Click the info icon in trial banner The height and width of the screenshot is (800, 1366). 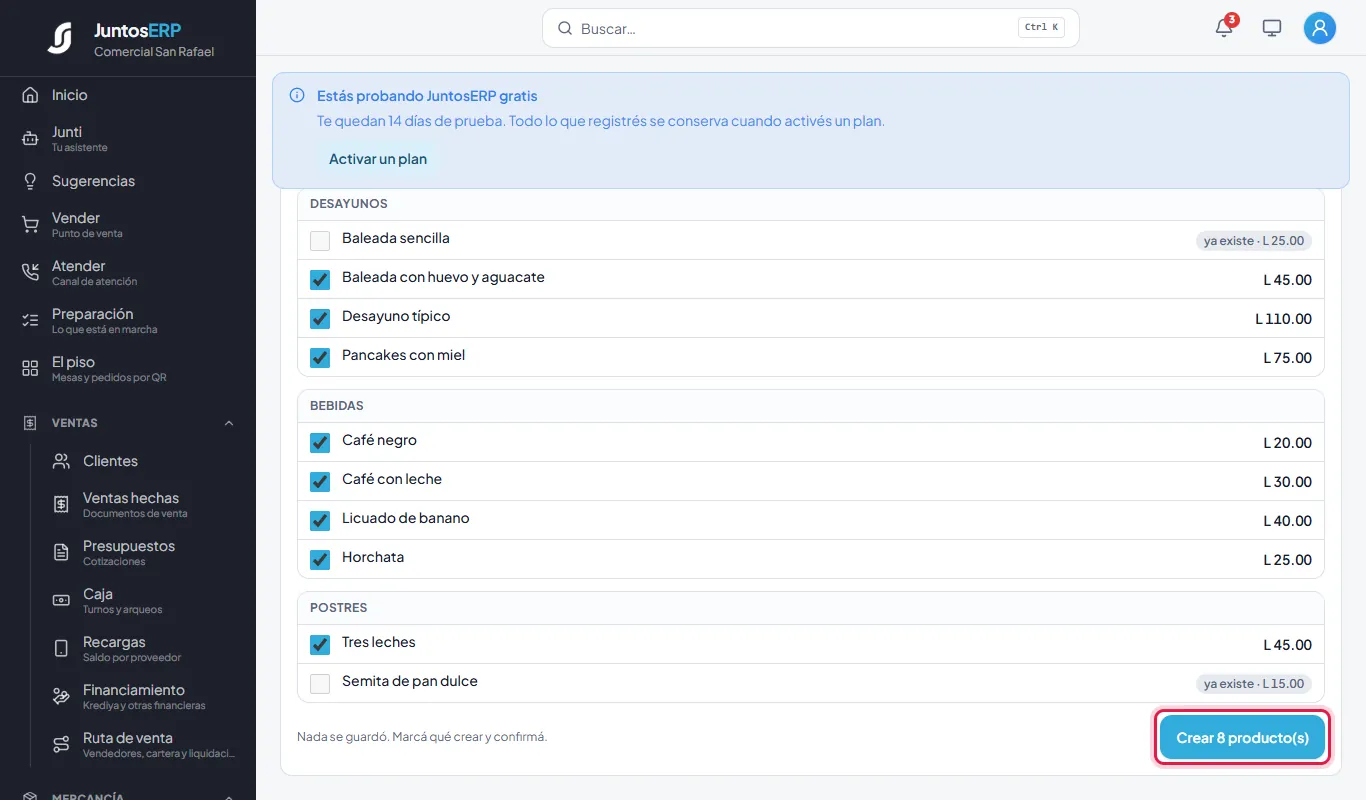click(297, 96)
